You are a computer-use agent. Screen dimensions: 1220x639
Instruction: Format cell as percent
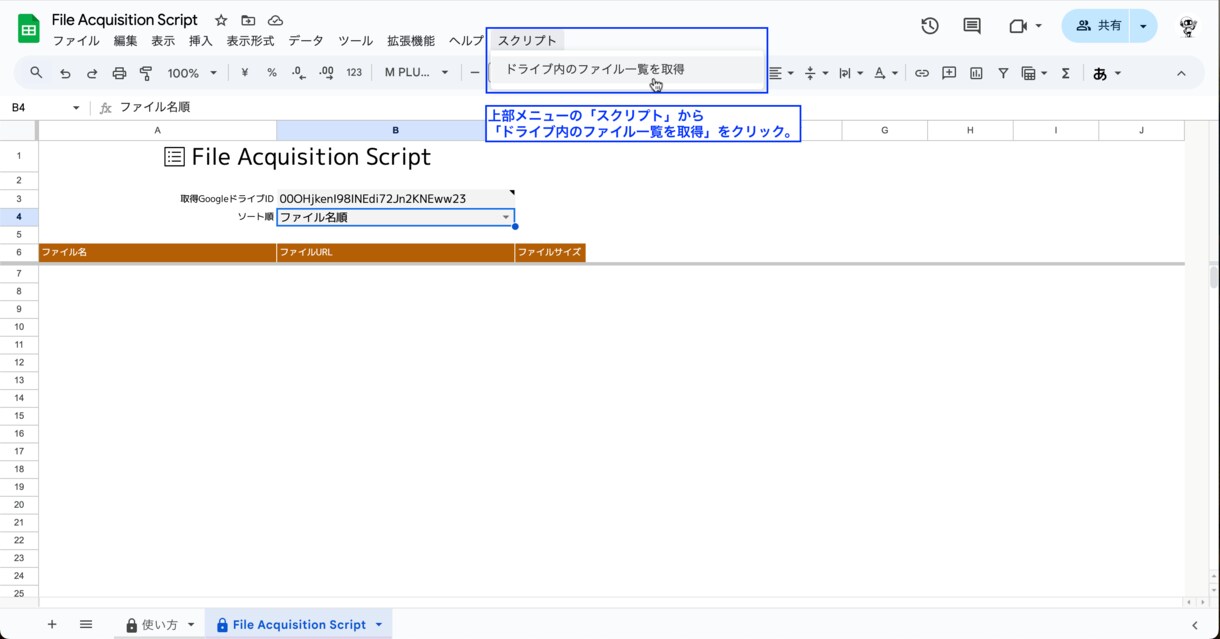pyautogui.click(x=272, y=73)
